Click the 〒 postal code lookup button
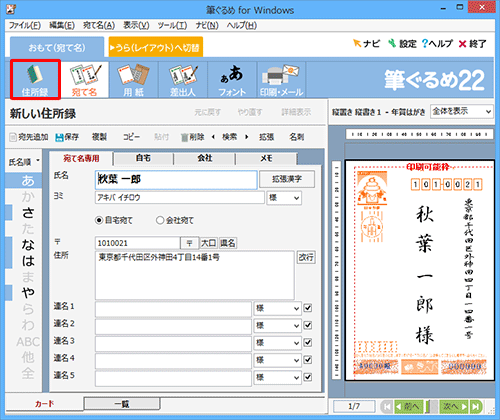 tap(189, 243)
